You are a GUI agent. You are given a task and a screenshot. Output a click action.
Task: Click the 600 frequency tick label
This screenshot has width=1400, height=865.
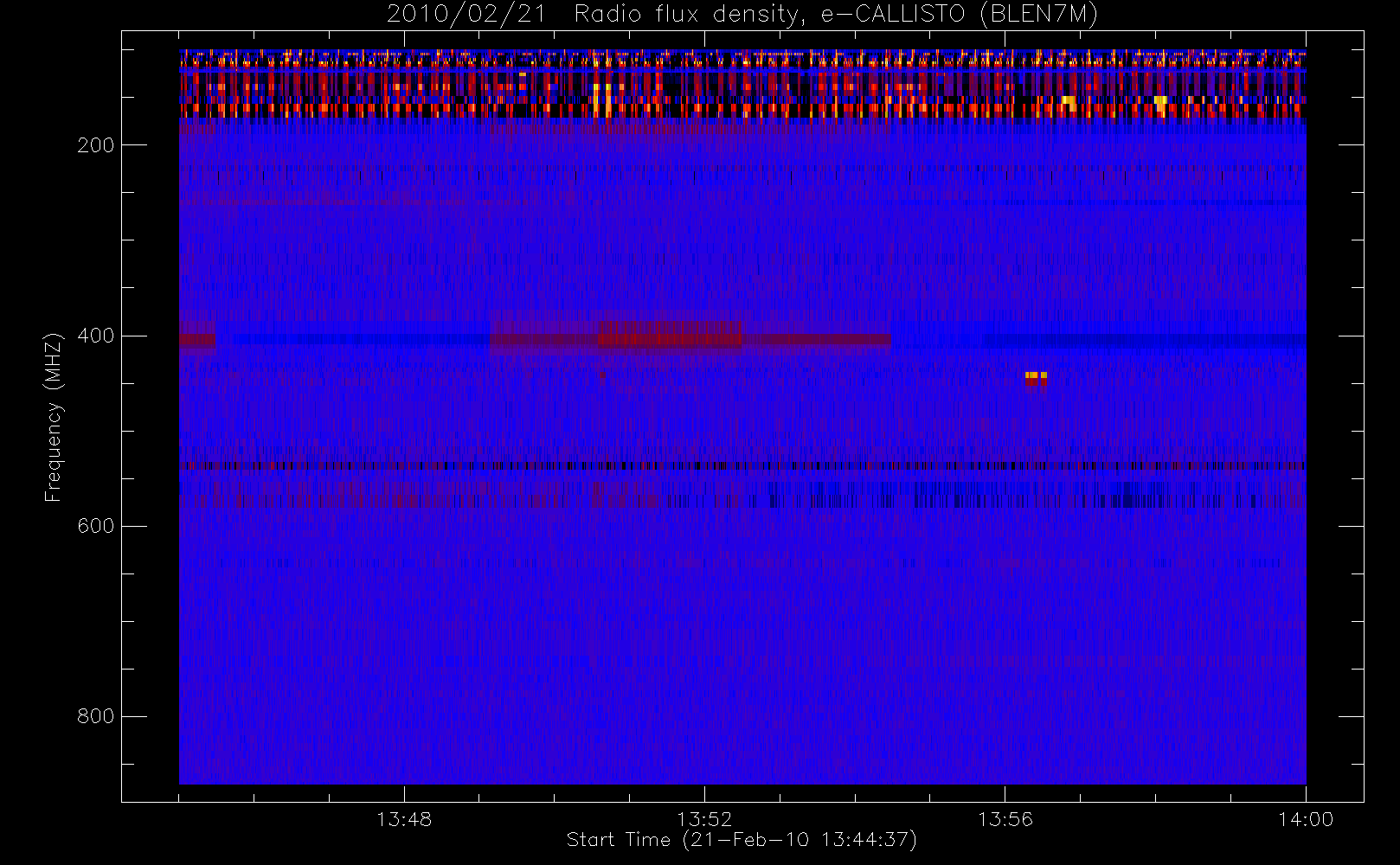click(x=95, y=526)
